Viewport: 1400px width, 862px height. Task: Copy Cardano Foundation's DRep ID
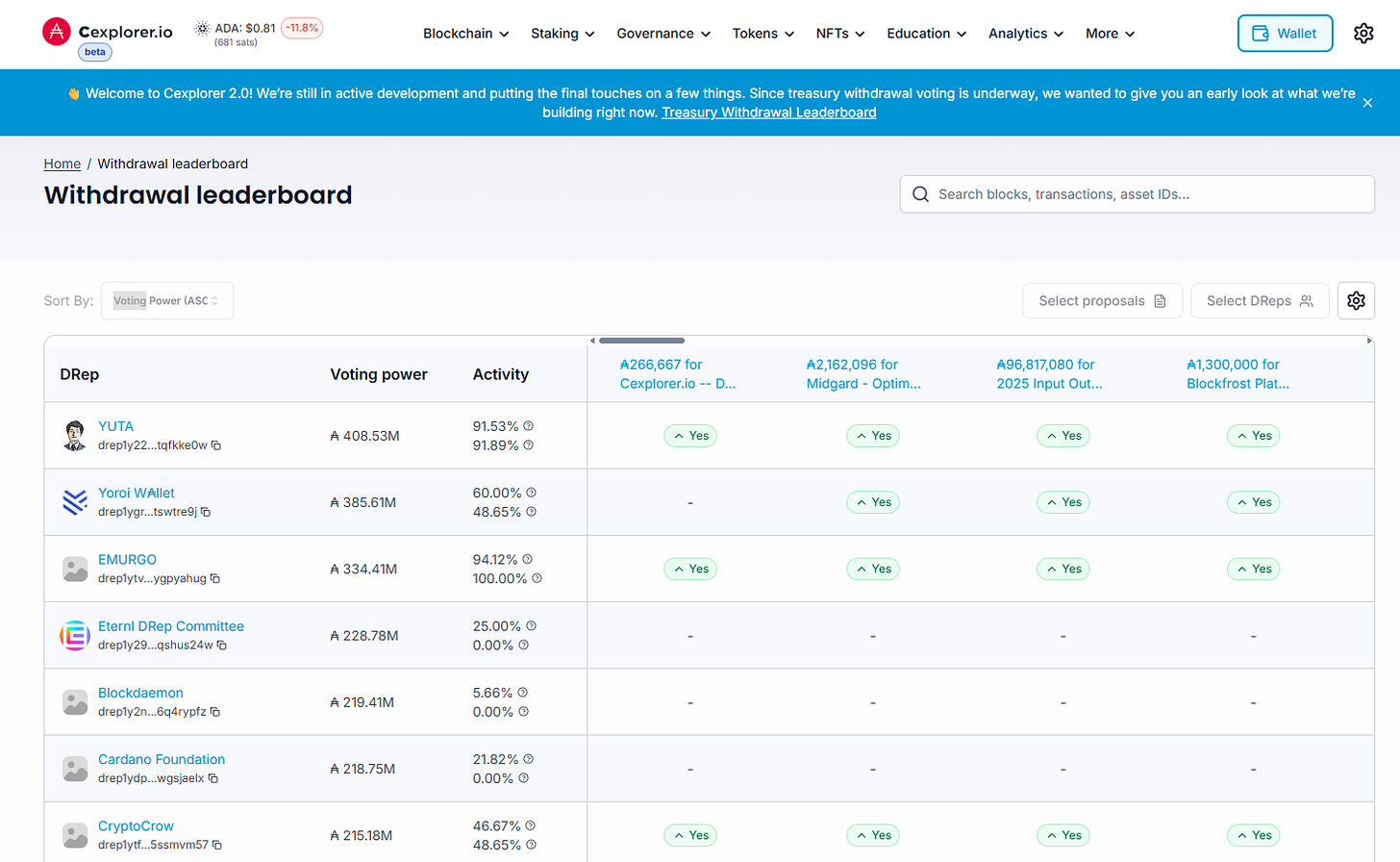point(213,778)
